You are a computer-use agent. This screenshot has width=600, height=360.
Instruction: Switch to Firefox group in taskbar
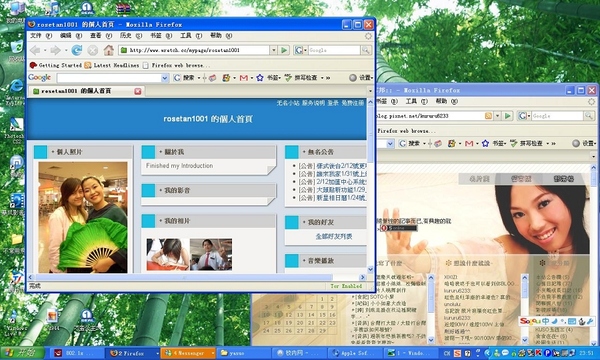(x=133, y=353)
